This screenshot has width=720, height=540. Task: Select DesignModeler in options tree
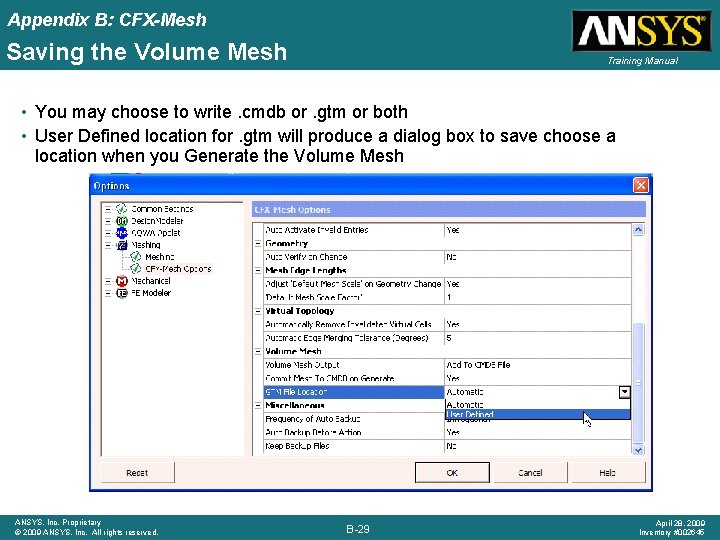pos(157,221)
